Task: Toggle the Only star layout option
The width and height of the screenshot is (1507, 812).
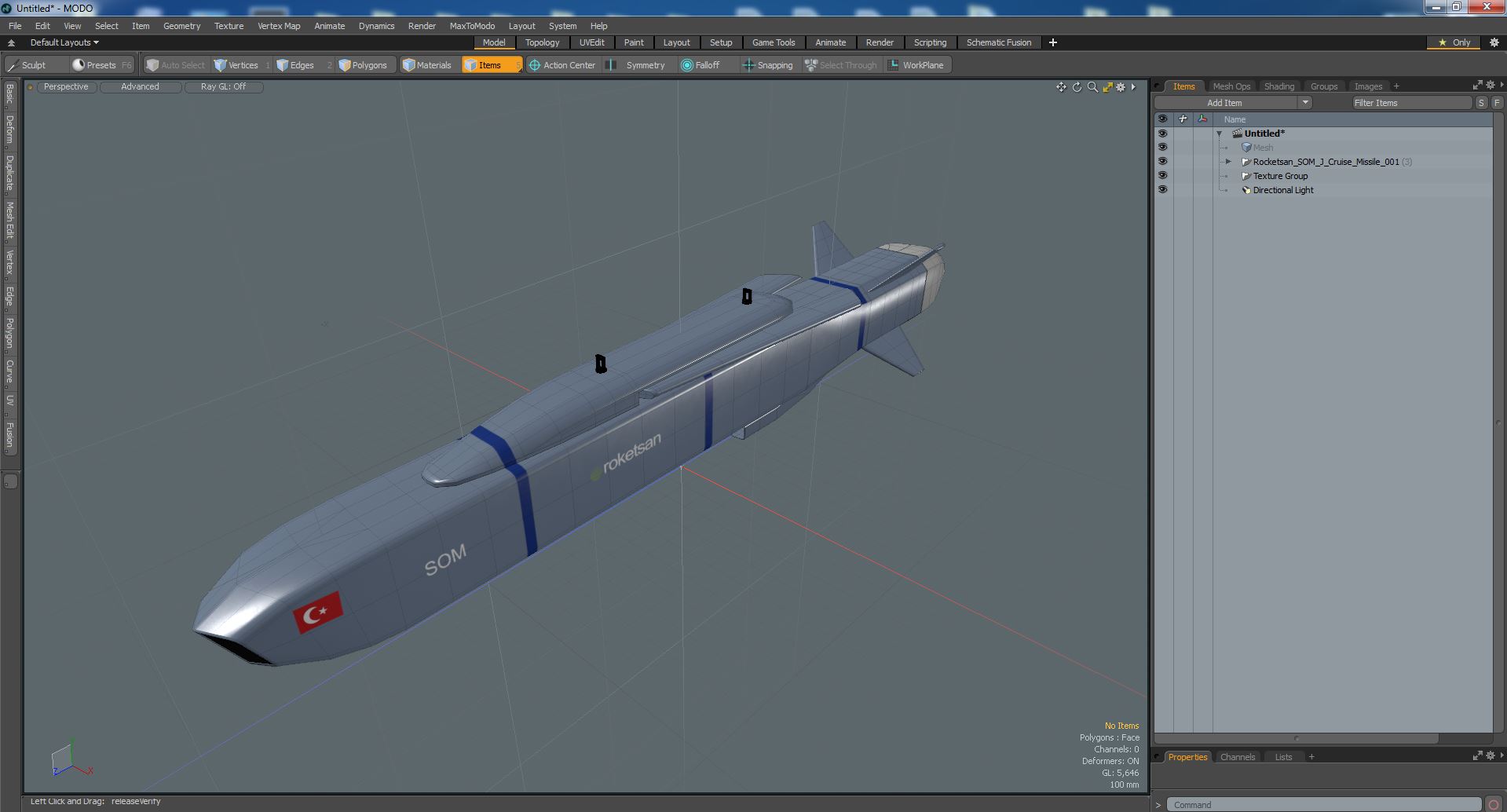Action: coord(1454,42)
